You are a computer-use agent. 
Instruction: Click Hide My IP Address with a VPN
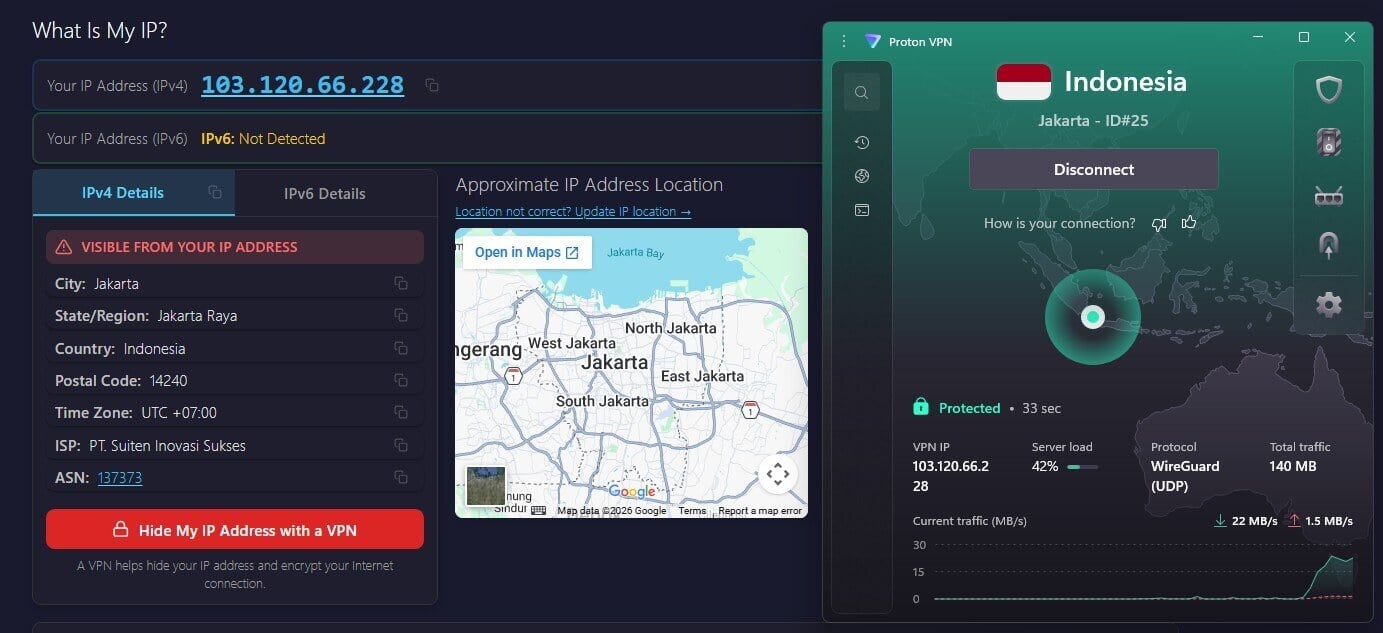tap(235, 529)
